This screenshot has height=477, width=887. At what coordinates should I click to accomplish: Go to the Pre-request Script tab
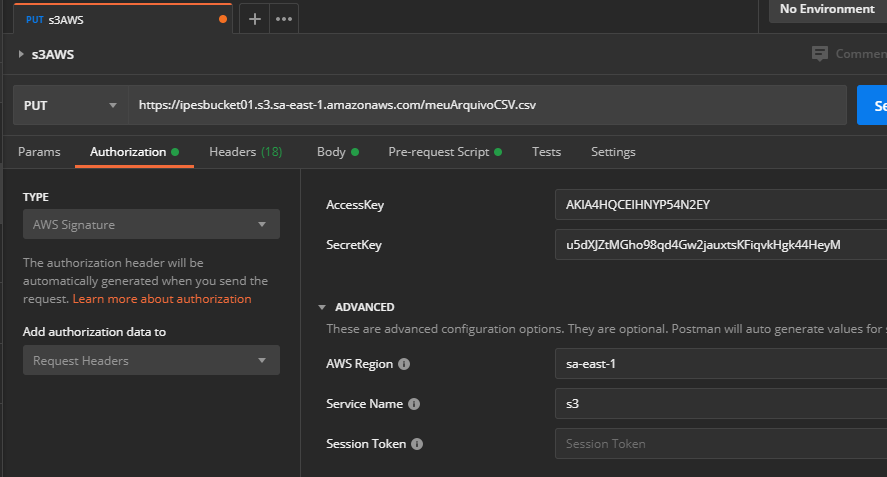(x=438, y=152)
